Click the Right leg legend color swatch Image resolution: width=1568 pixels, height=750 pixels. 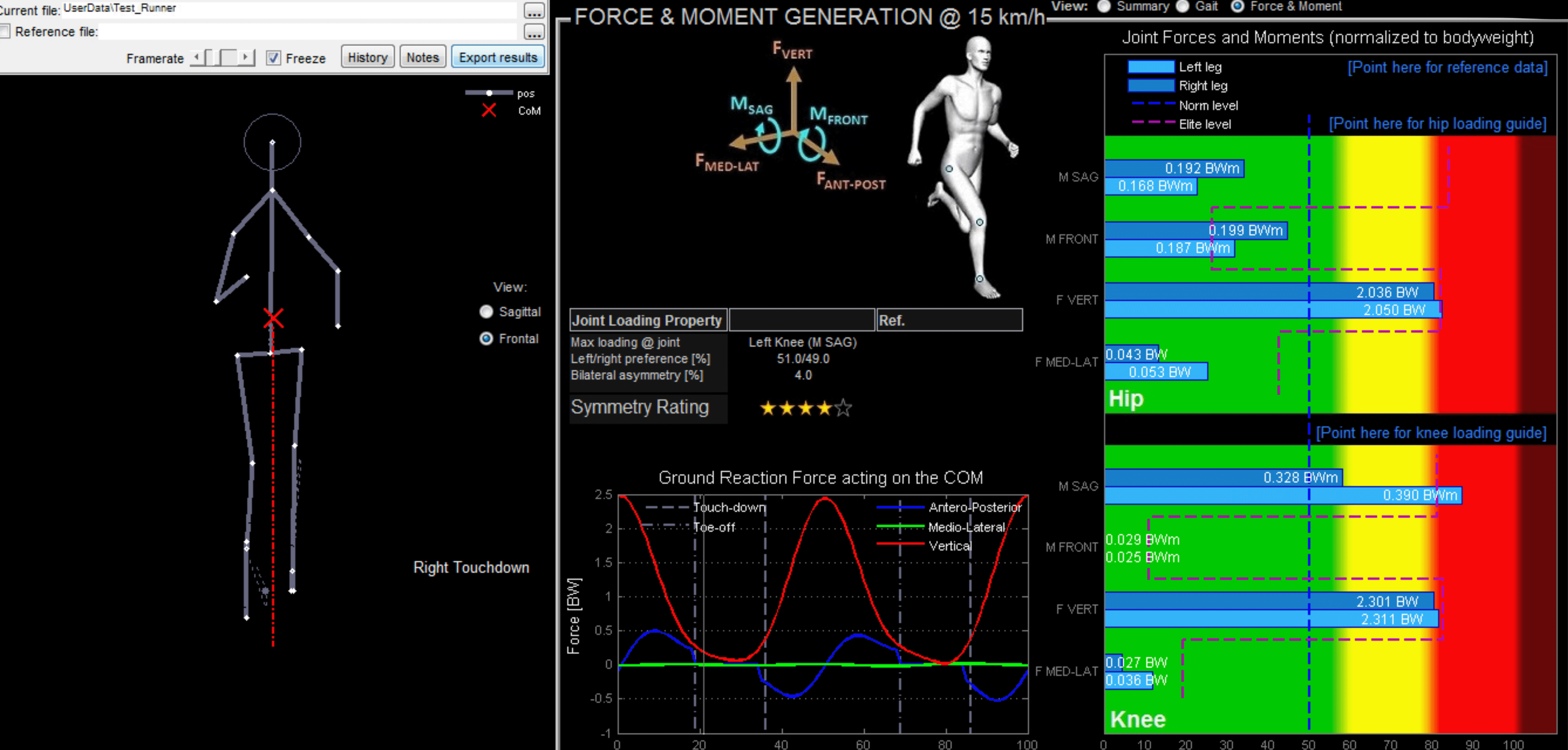click(x=1150, y=86)
